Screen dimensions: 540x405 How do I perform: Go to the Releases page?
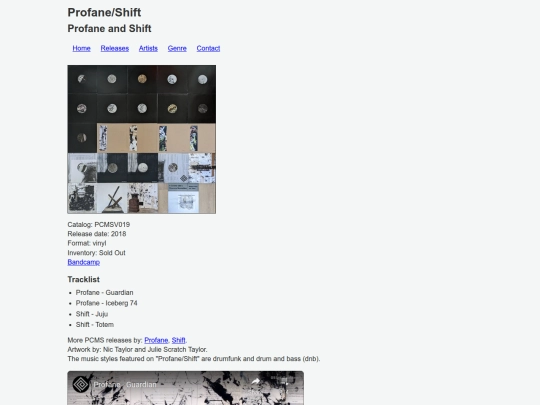(115, 48)
